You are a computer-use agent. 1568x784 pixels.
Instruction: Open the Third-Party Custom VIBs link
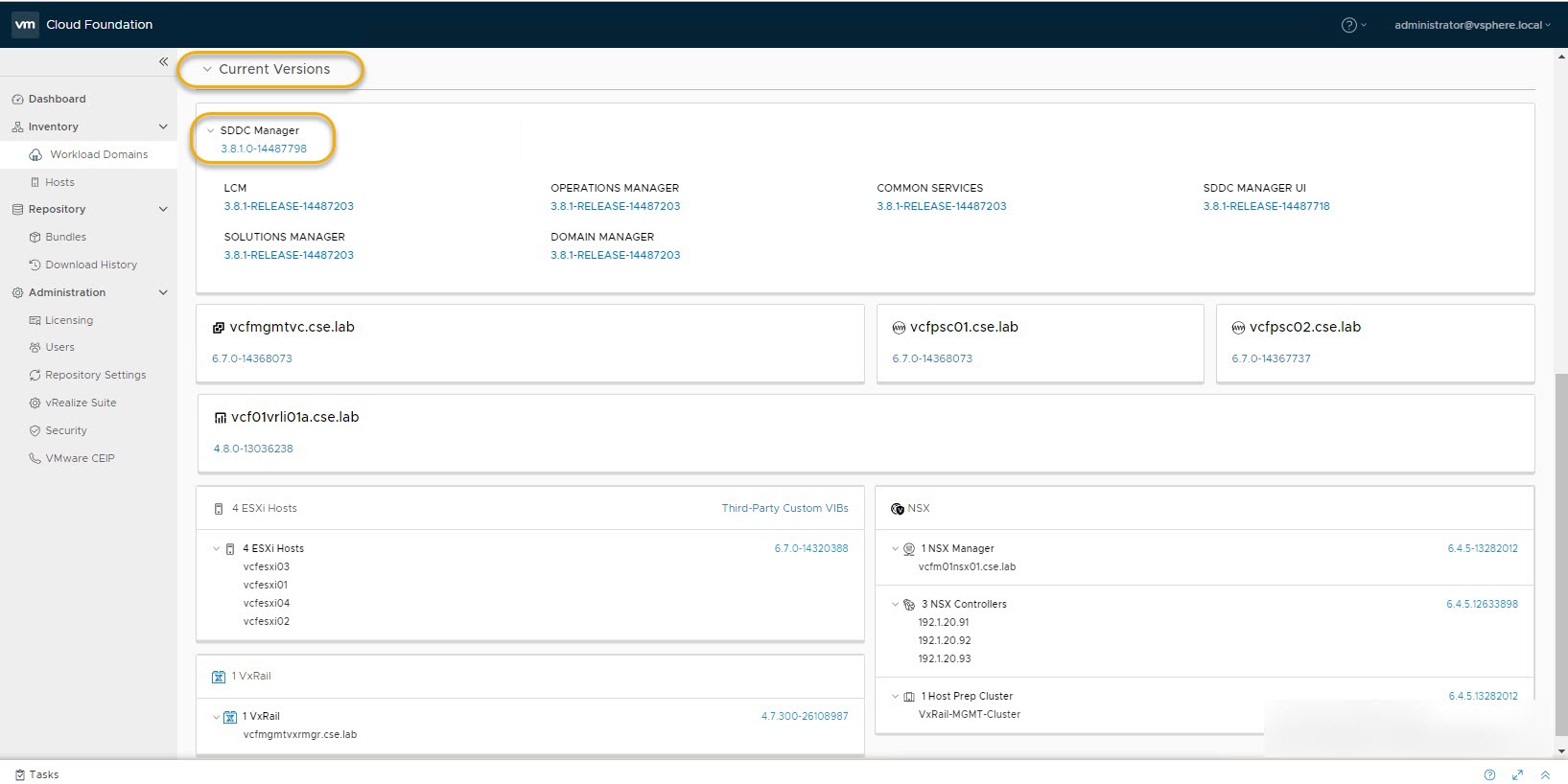pyautogui.click(x=784, y=508)
